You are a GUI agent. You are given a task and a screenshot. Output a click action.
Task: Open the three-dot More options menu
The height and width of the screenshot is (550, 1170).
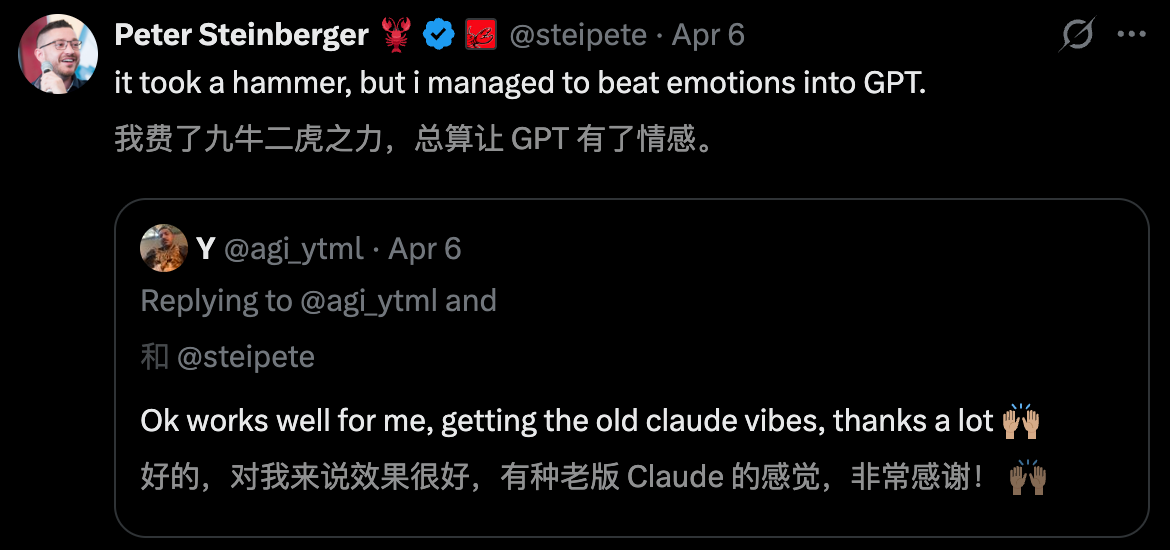coord(1131,36)
